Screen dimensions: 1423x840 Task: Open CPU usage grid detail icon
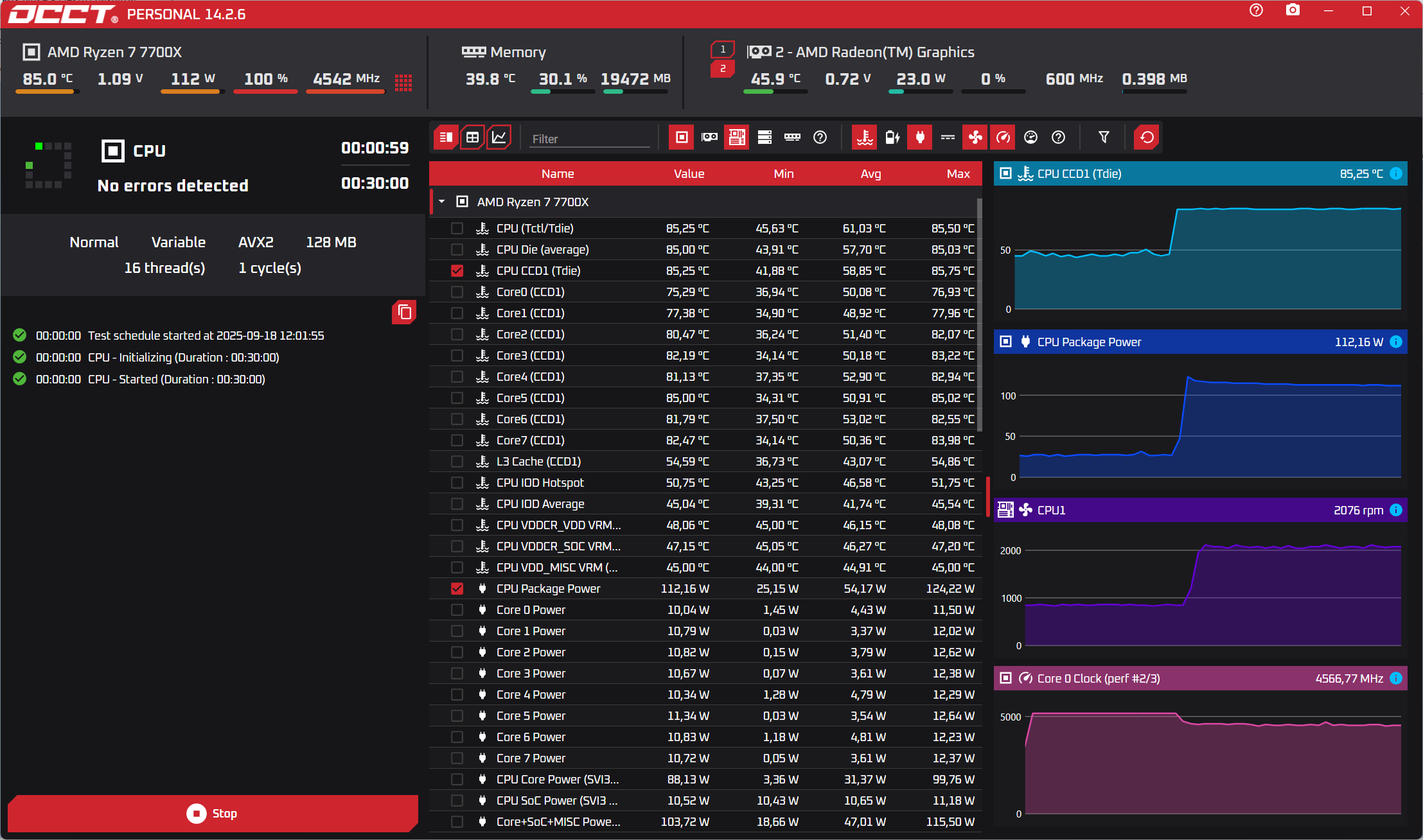click(x=403, y=82)
